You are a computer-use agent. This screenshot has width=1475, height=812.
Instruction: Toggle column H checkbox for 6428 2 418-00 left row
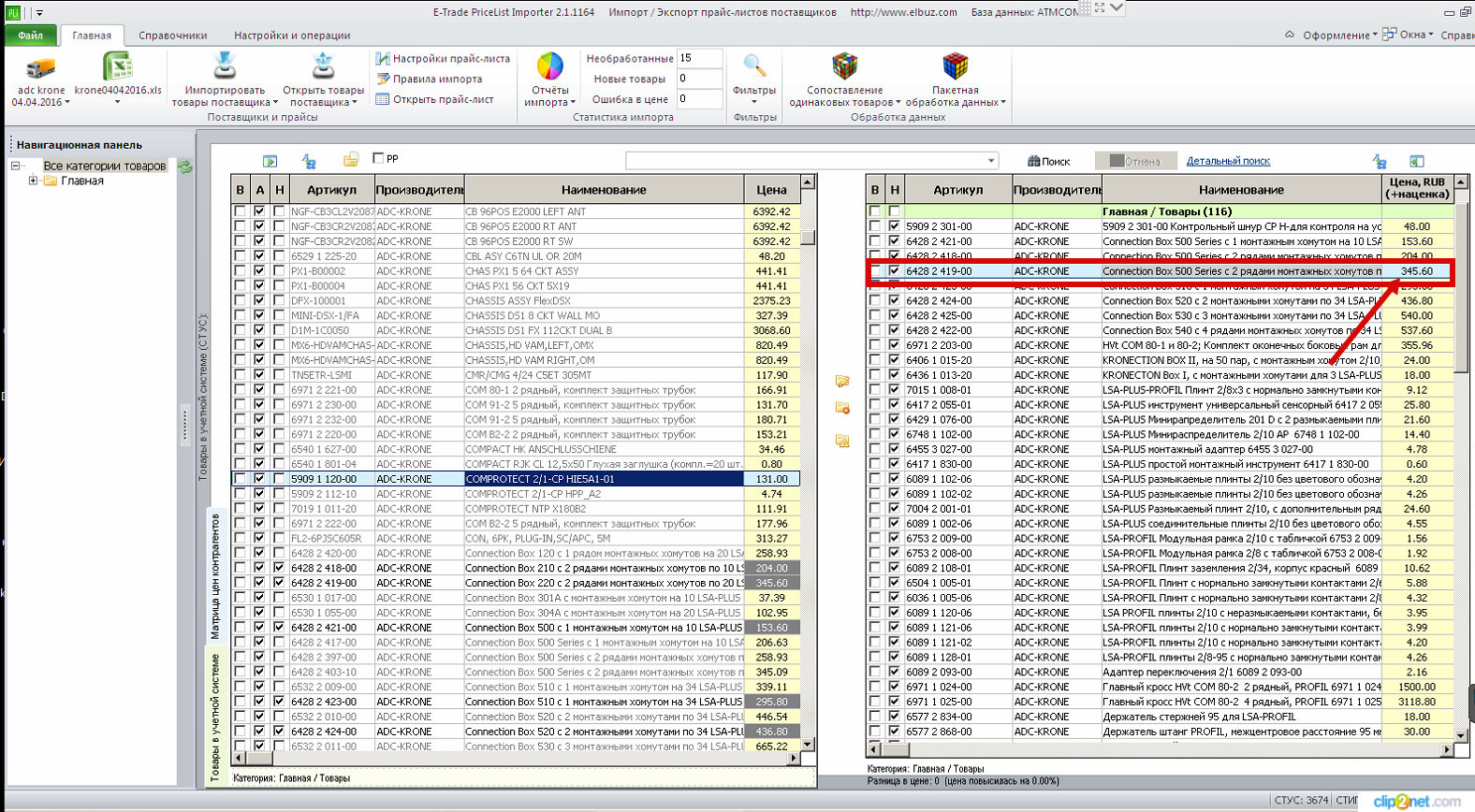[x=279, y=568]
